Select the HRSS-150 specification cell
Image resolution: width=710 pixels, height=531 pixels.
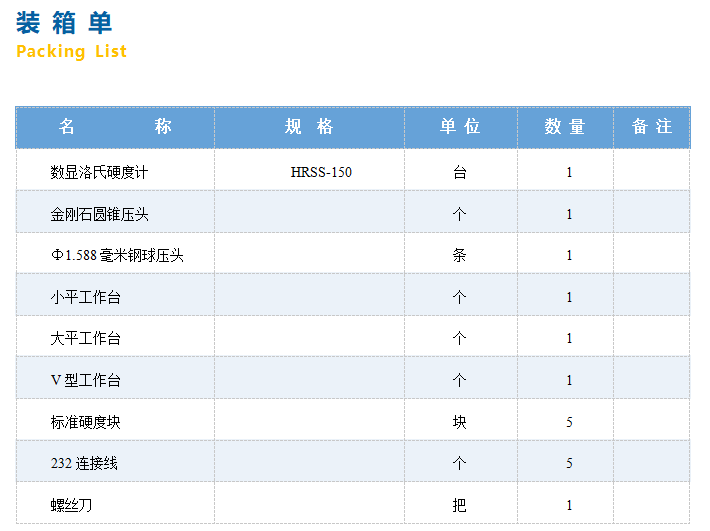click(321, 172)
